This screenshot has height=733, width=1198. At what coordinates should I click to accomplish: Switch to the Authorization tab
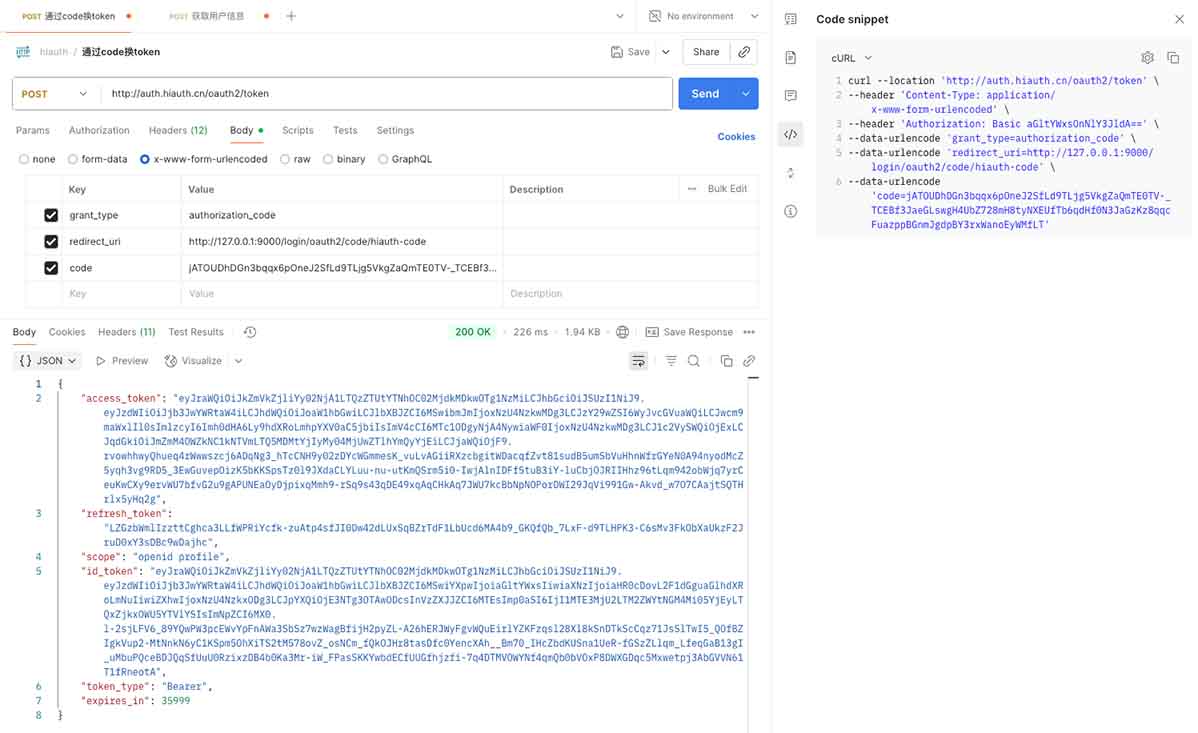[99, 130]
